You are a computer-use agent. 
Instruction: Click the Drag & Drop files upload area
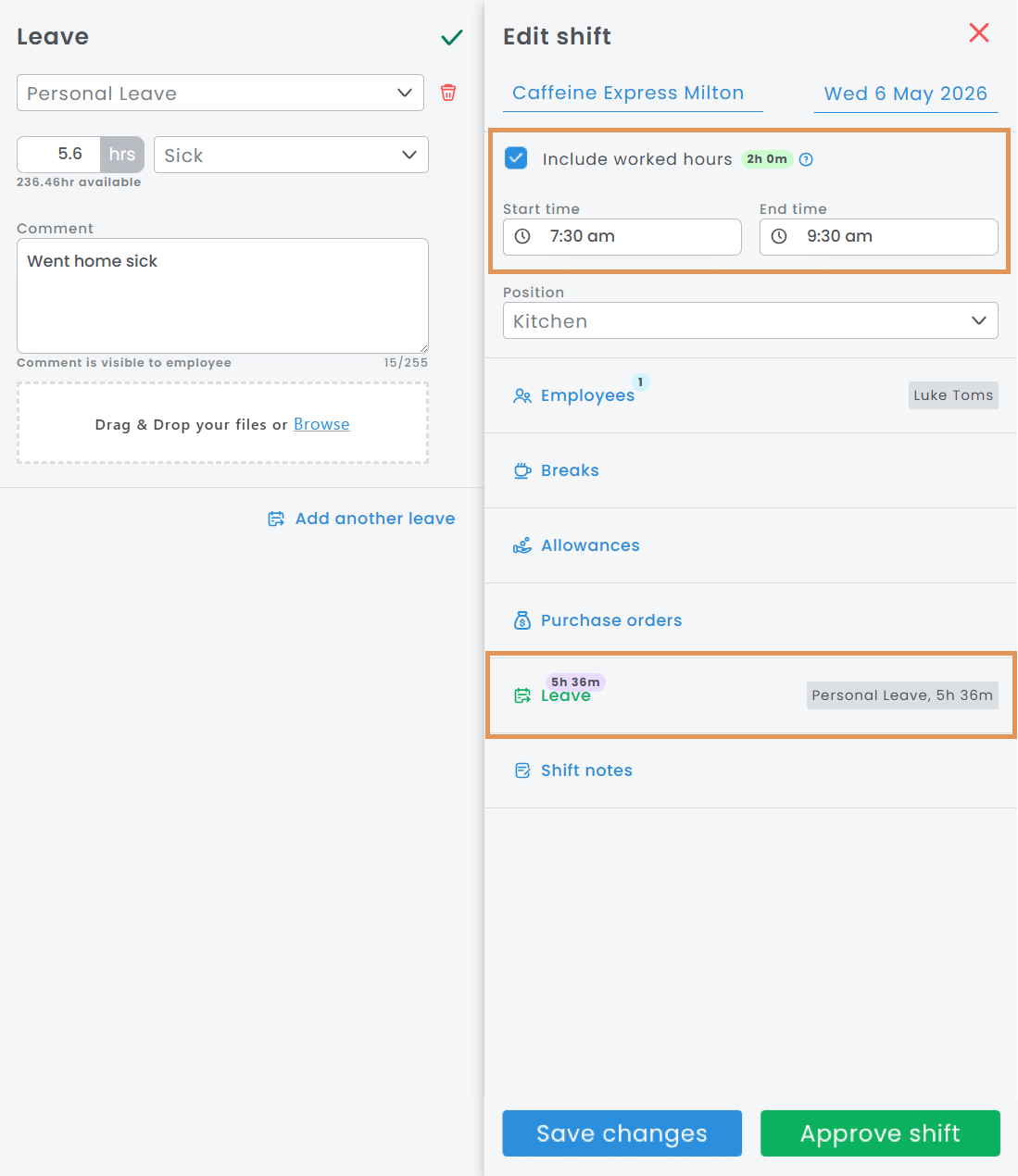point(222,423)
